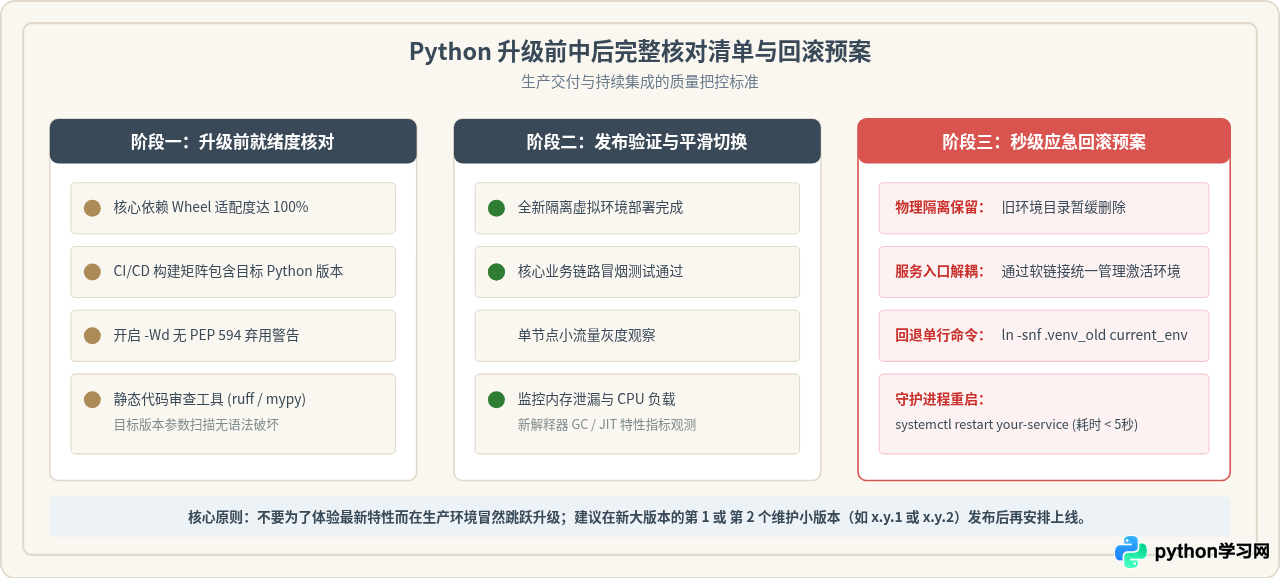This screenshot has width=1280, height=579.
Task: Click the green dot beside 监控内存泄漏与 CPU 负载
Action: (x=496, y=400)
